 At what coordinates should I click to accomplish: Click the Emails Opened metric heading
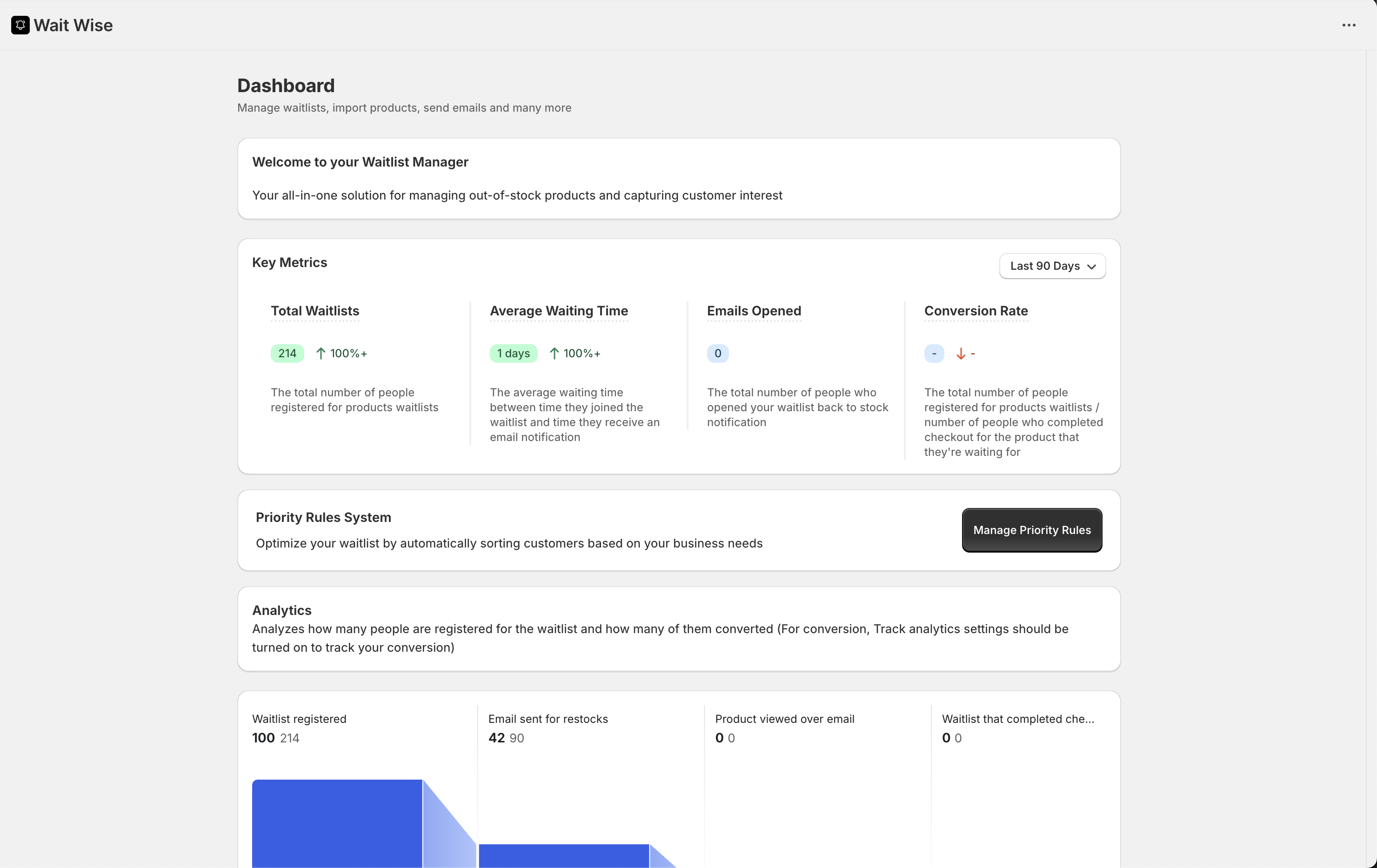(754, 311)
